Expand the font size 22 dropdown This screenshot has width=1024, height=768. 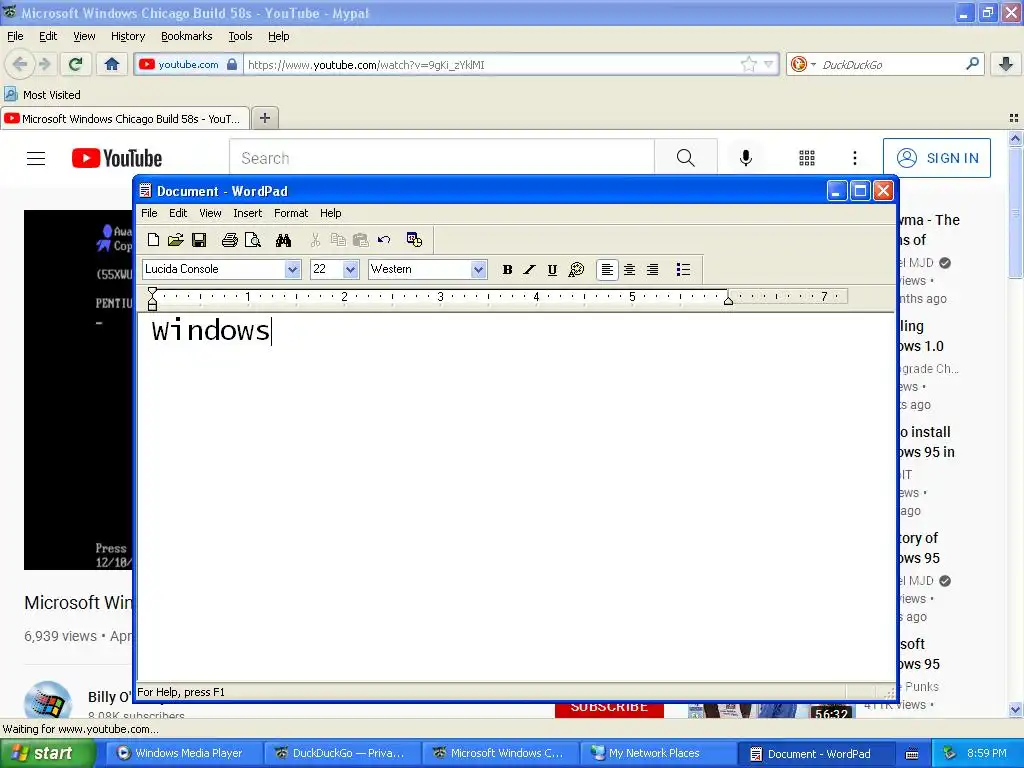pyautogui.click(x=351, y=269)
